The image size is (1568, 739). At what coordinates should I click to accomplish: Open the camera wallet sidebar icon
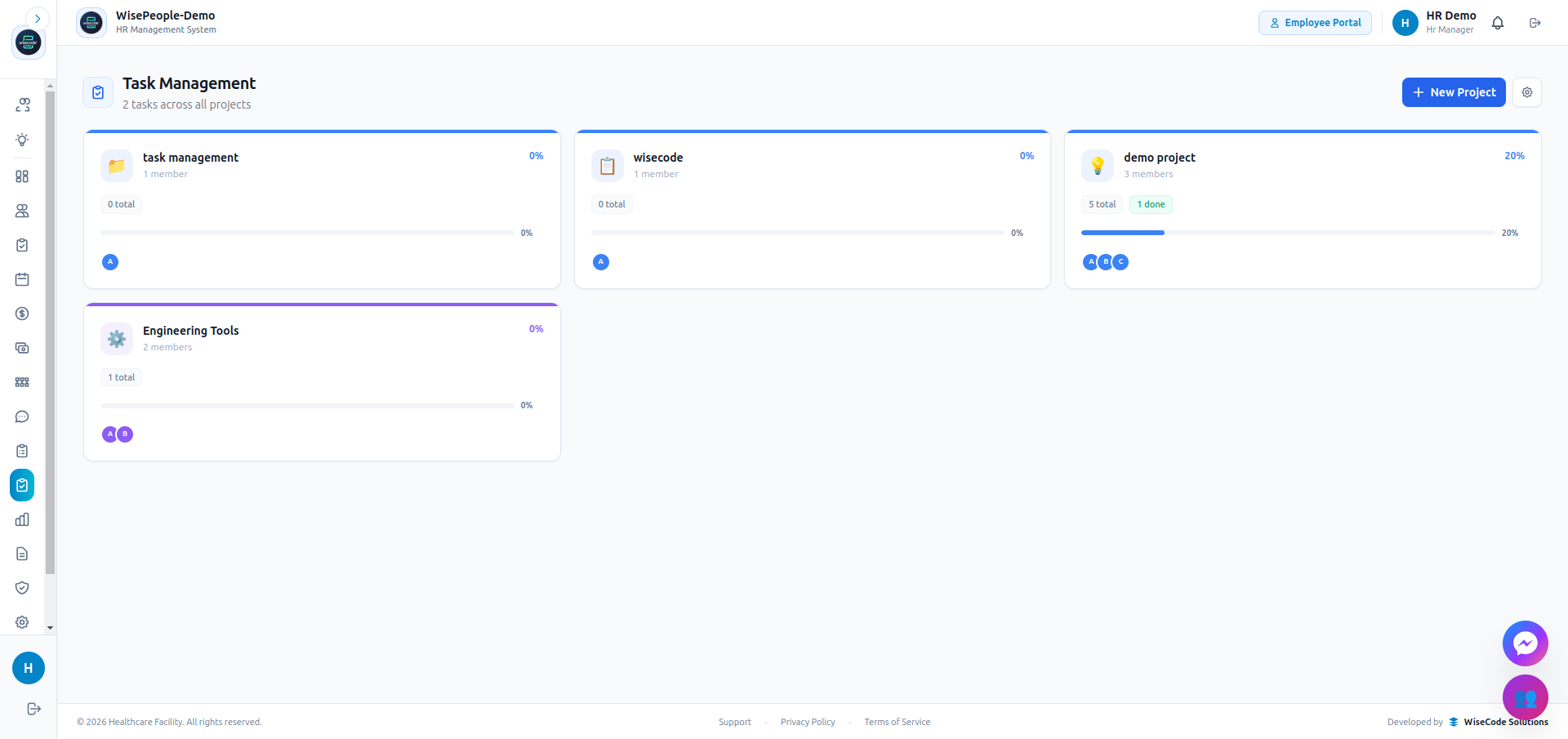click(x=22, y=348)
